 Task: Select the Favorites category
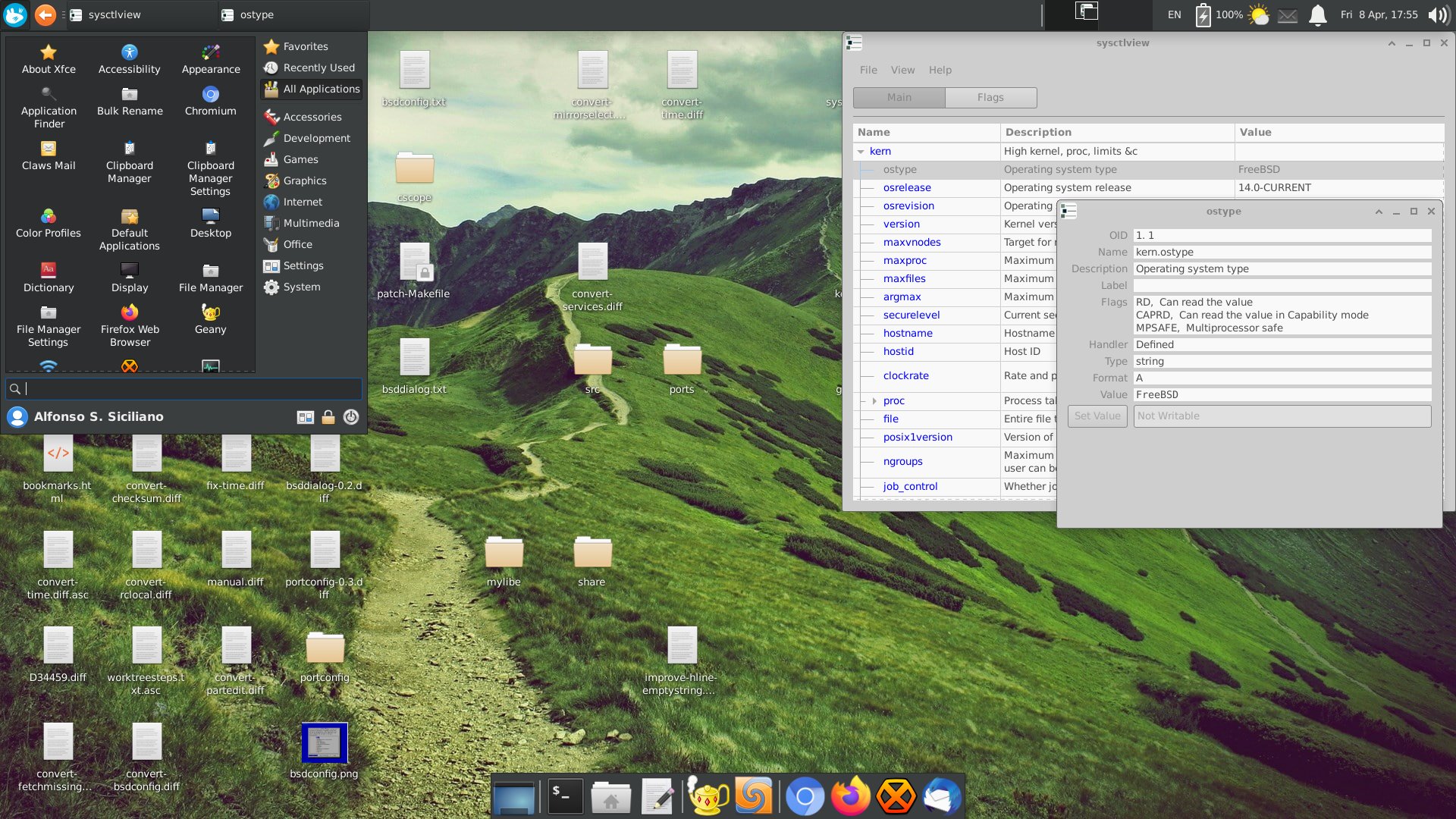point(312,46)
